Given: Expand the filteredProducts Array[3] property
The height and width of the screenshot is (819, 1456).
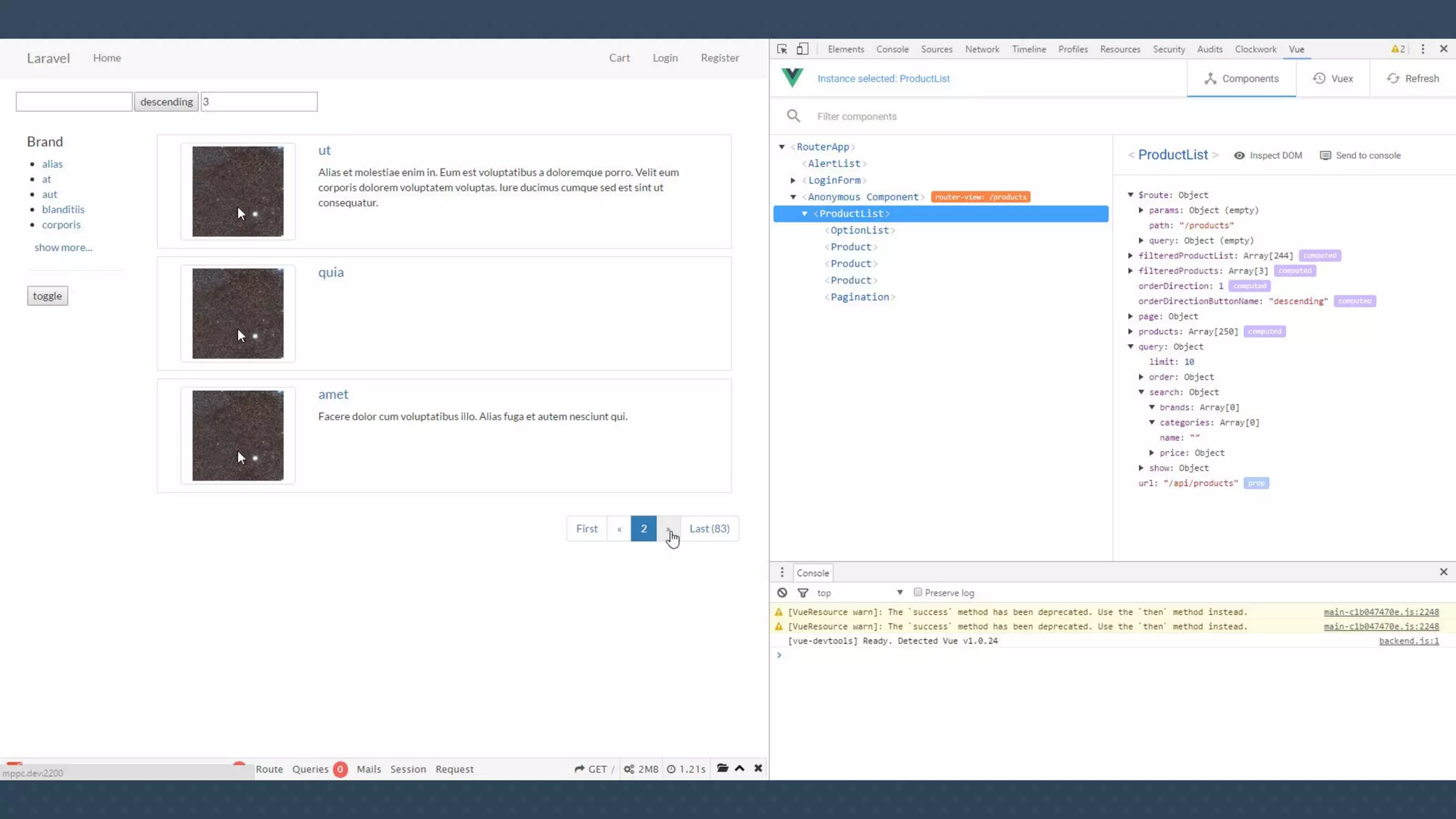Looking at the screenshot, I should tap(1130, 271).
